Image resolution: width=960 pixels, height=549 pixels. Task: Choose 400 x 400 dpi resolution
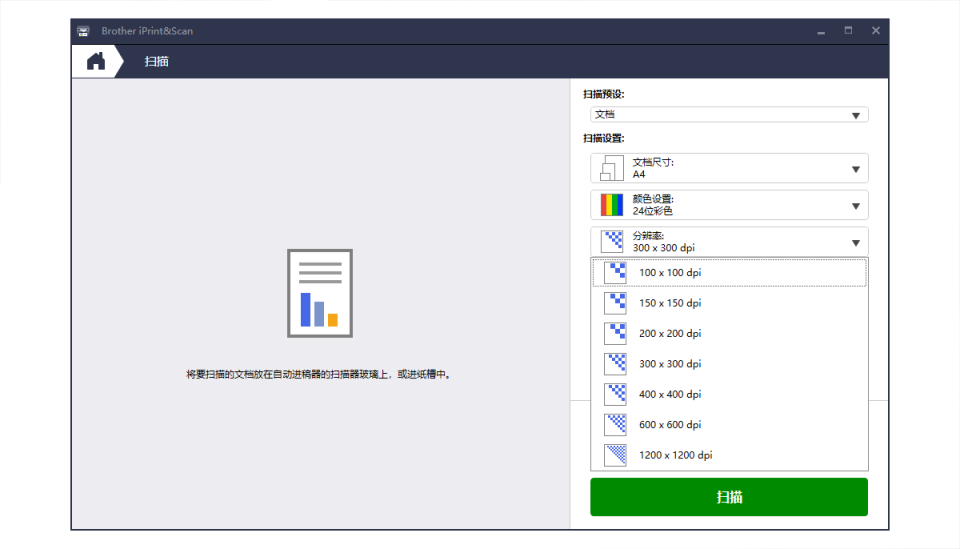coord(729,394)
